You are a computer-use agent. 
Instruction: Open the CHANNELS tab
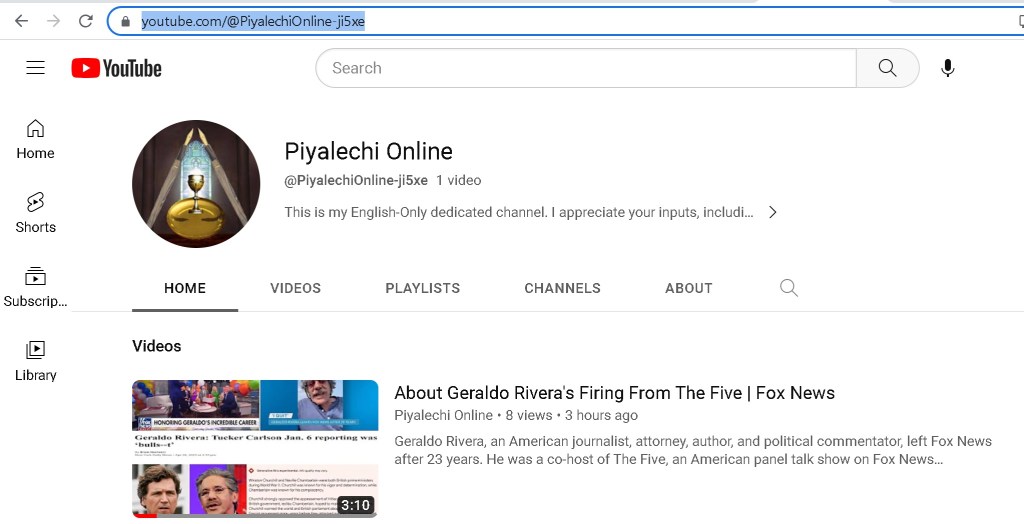562,288
